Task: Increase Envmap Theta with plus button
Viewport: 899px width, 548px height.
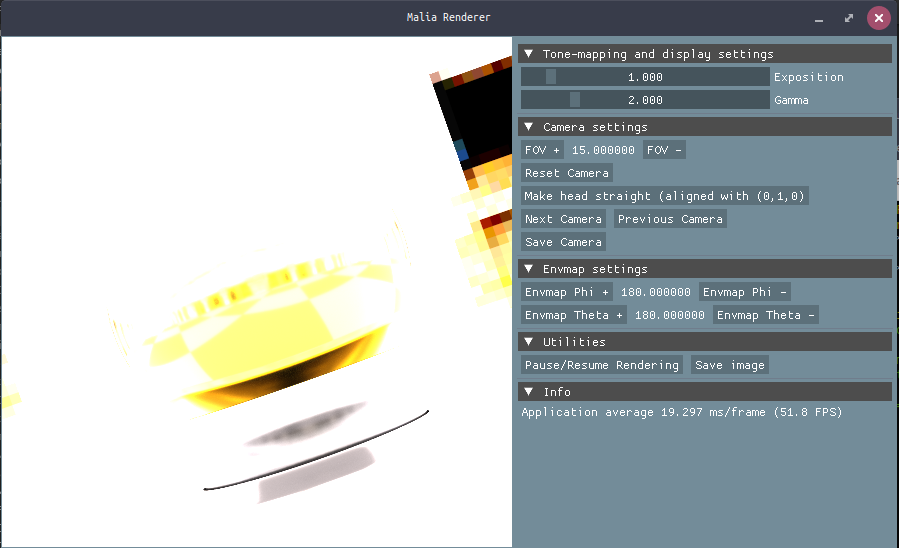Action: pos(573,315)
